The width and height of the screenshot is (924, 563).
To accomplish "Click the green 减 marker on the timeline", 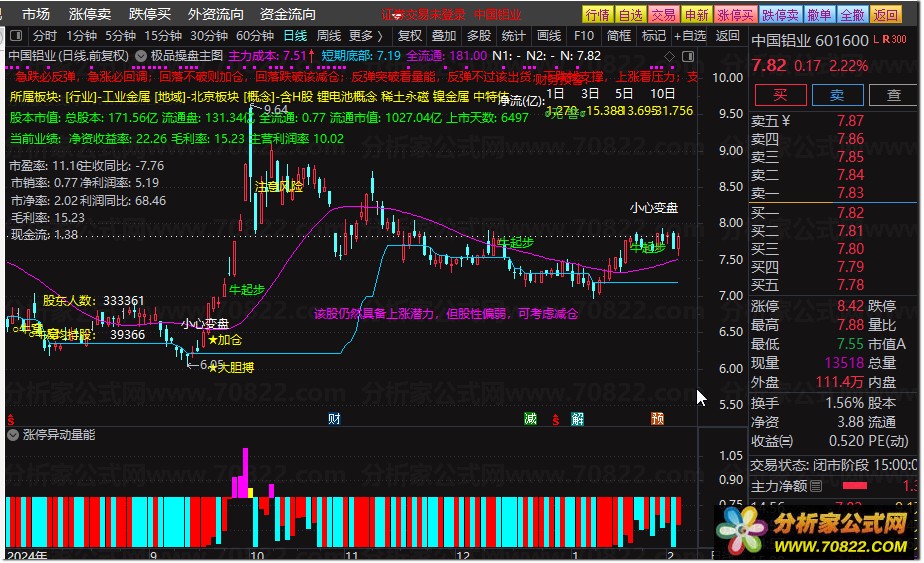I will click(530, 419).
